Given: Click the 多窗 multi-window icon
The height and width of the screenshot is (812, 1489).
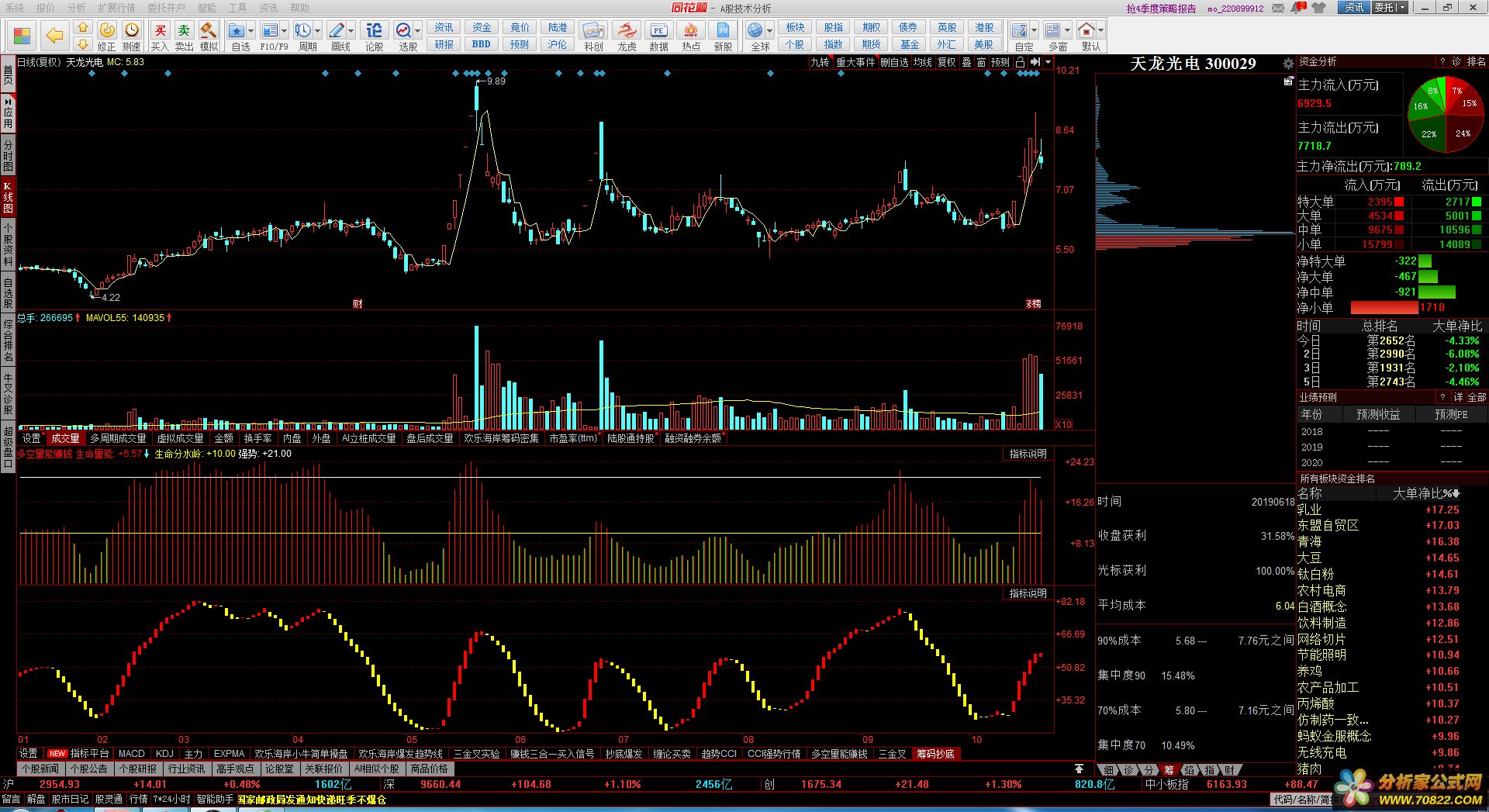Looking at the screenshot, I should coord(1053,31).
